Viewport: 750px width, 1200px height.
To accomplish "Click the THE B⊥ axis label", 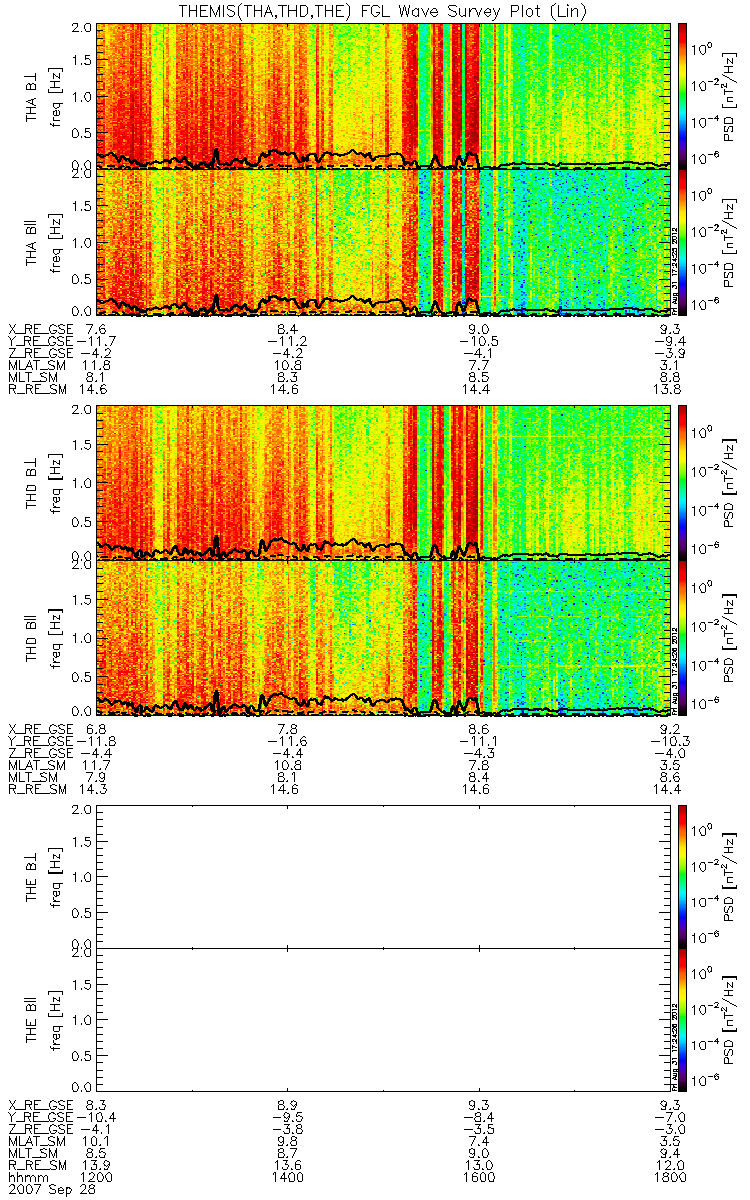I will 32,876.
